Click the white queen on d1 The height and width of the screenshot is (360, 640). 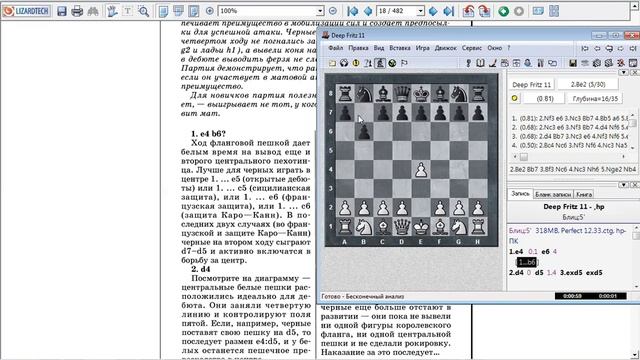point(402,227)
